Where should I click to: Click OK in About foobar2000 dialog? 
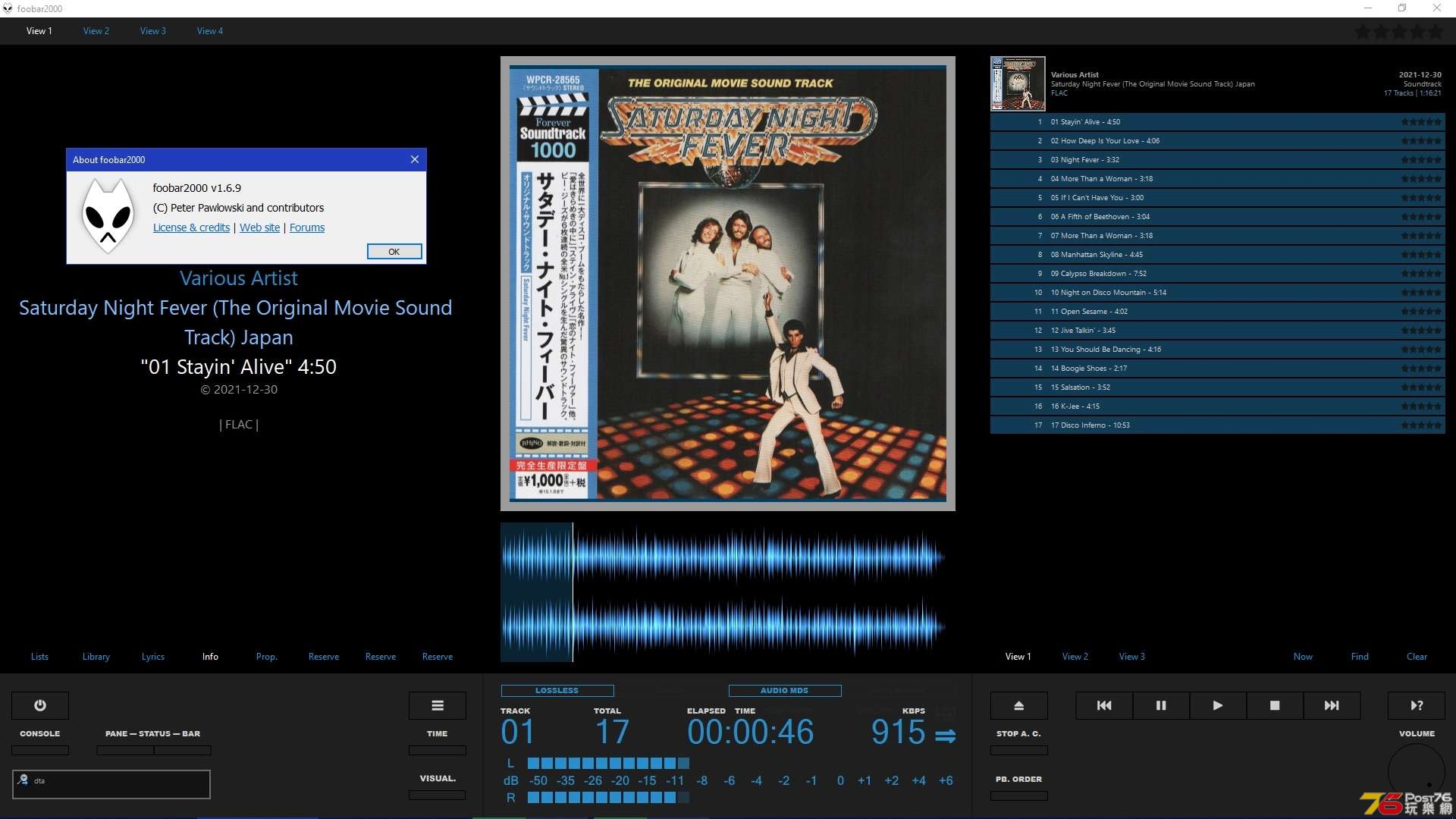[394, 252]
